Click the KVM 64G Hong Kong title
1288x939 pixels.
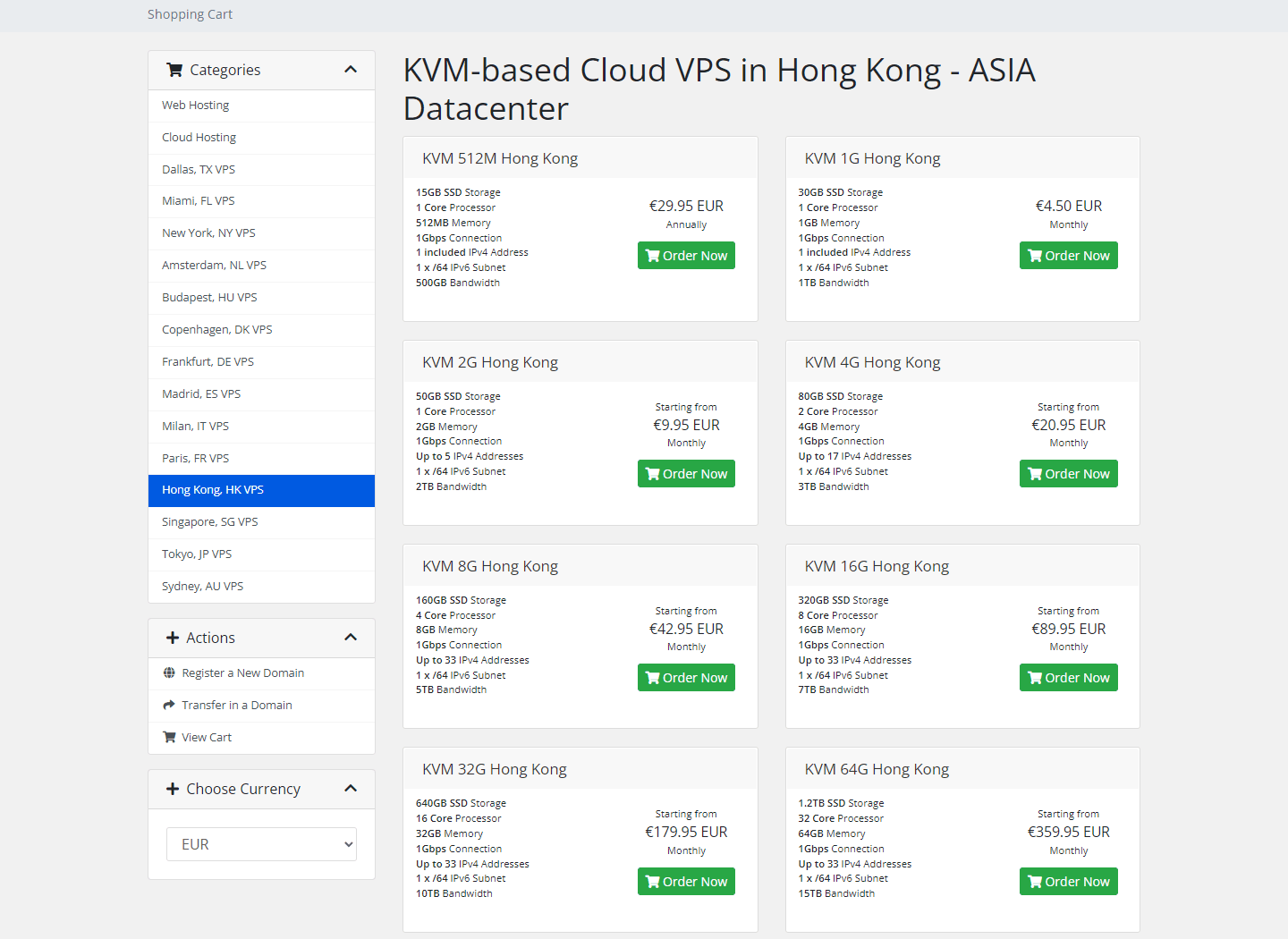pyautogui.click(x=877, y=769)
